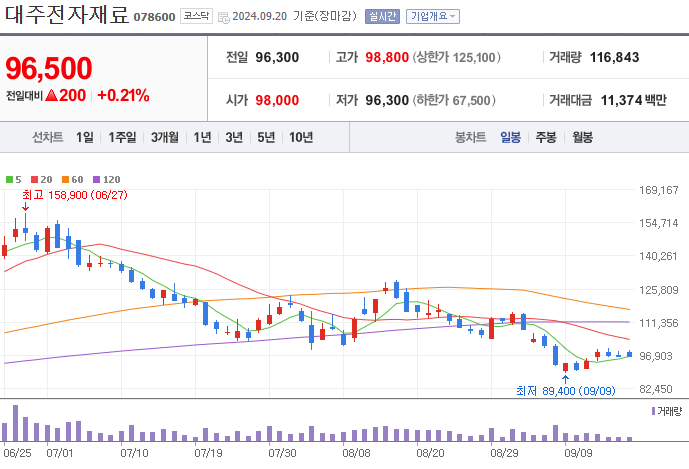Click the 봉차트 label

(470, 138)
